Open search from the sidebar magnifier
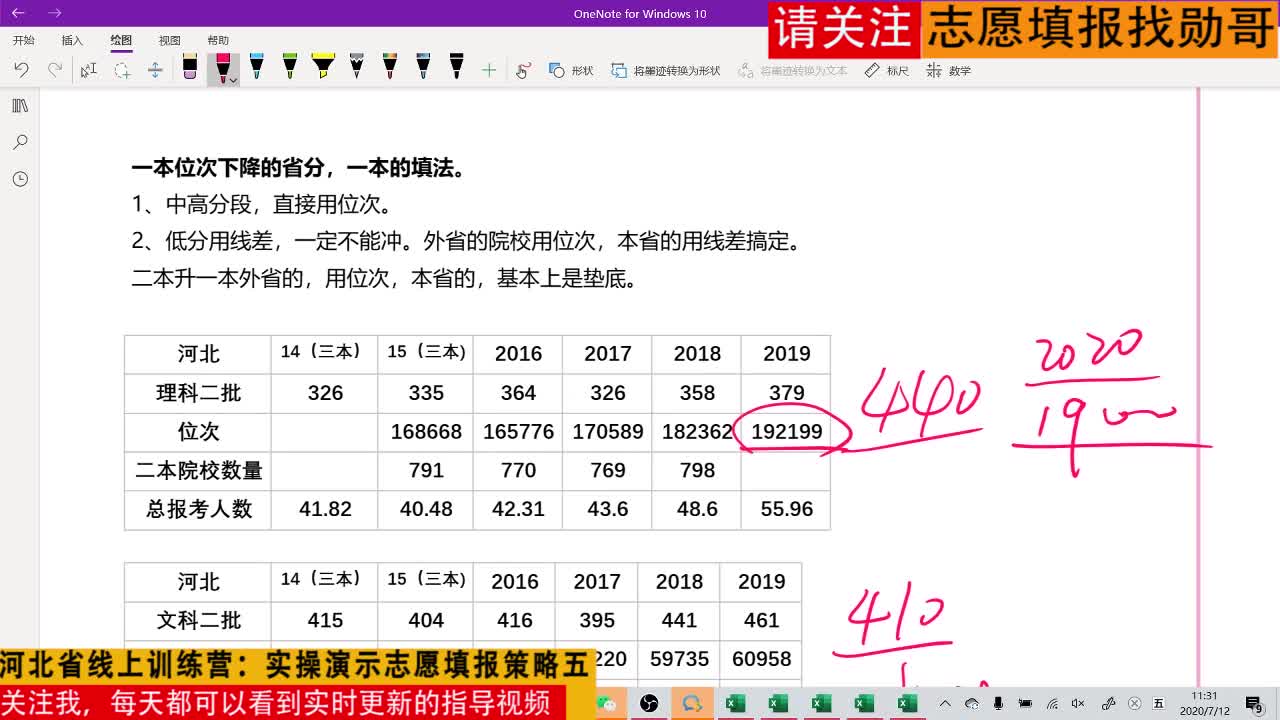Image resolution: width=1280 pixels, height=720 pixels. click(x=20, y=142)
